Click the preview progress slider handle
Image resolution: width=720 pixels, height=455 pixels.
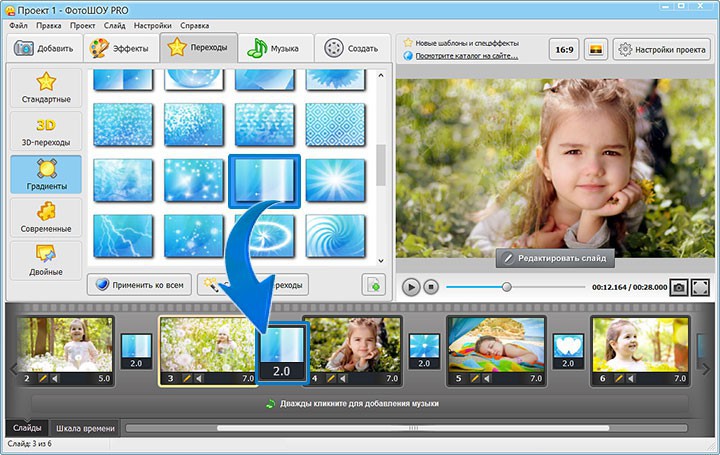506,287
